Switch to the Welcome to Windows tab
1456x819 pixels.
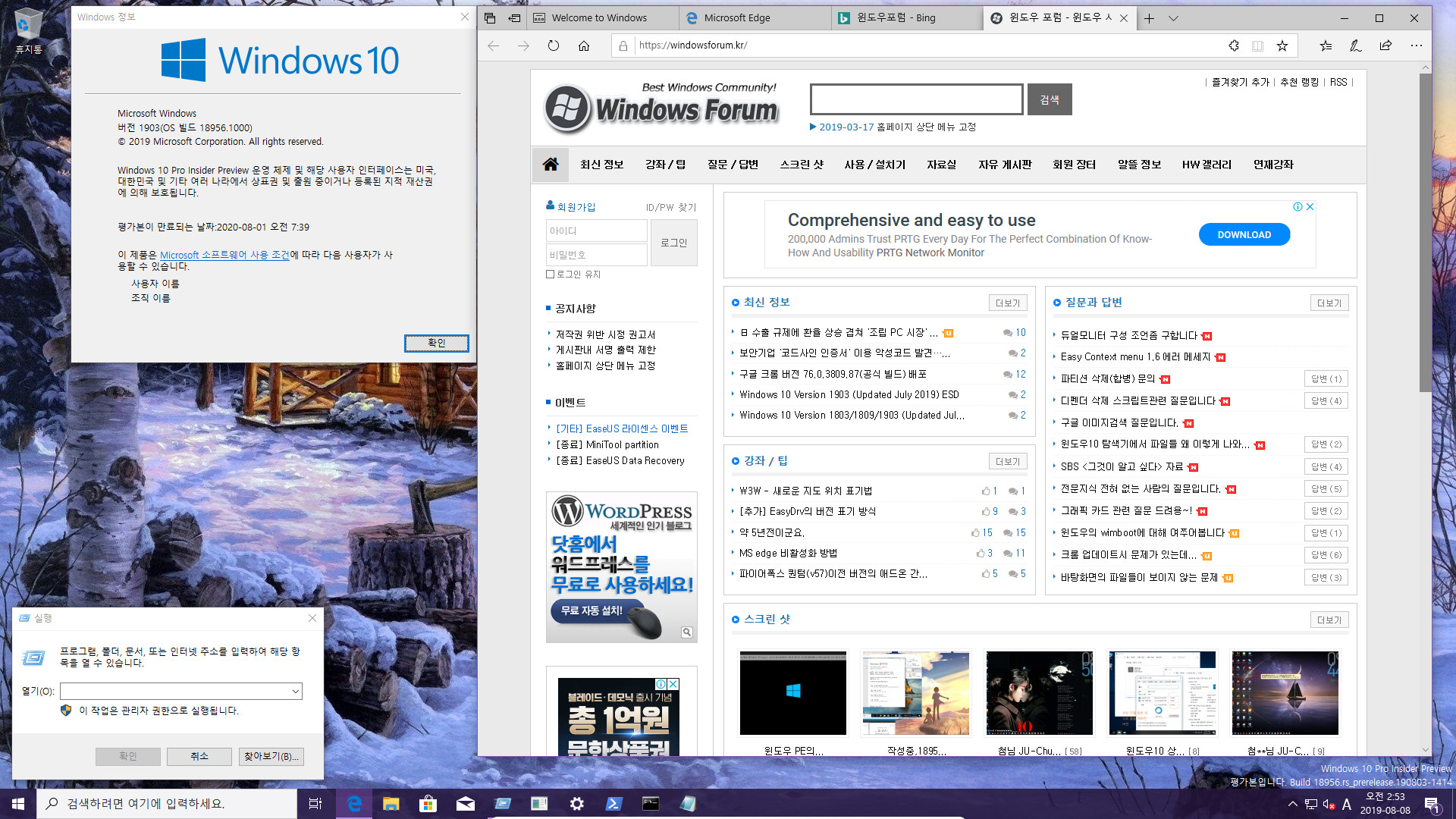click(x=603, y=18)
